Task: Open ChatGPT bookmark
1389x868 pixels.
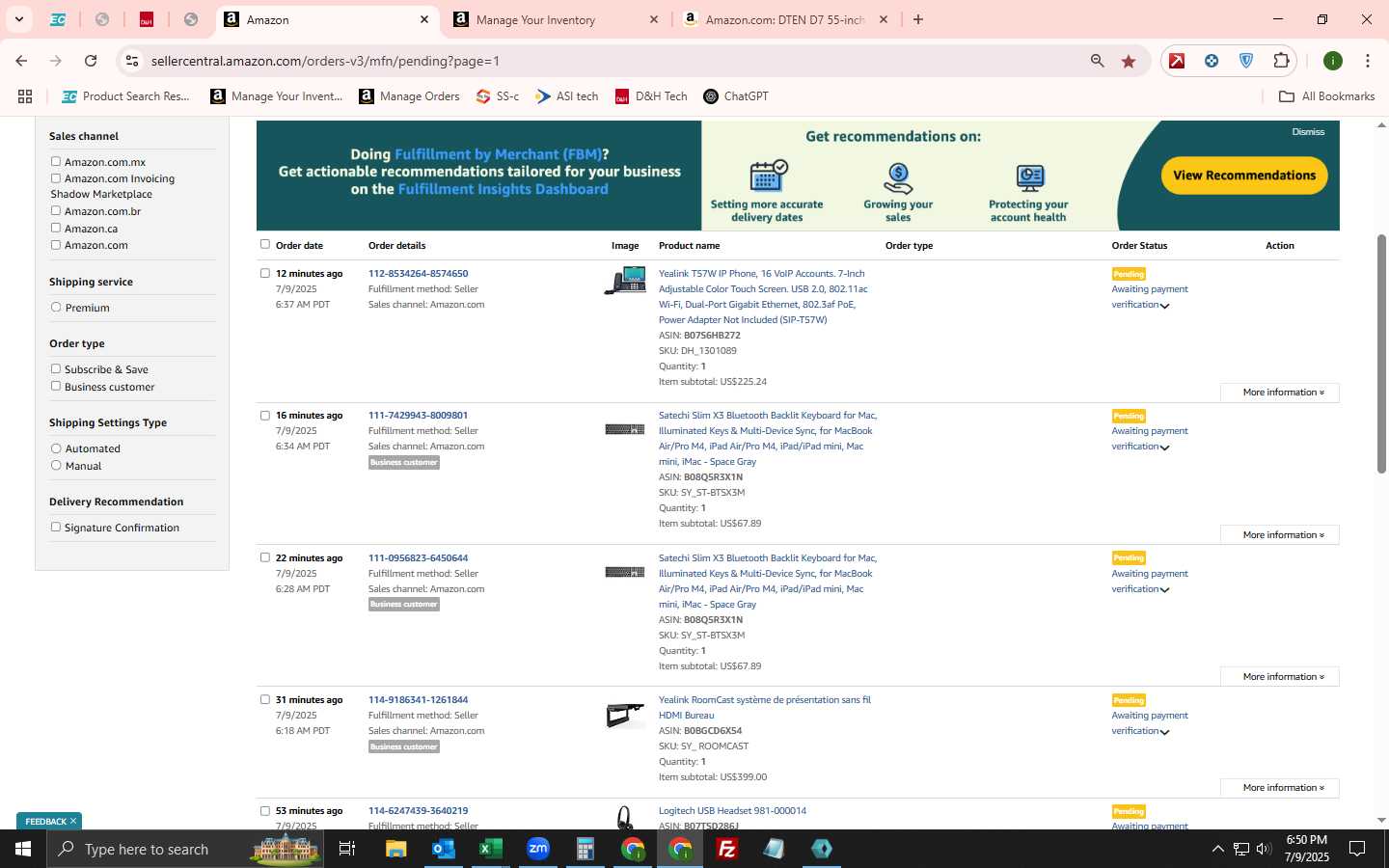Action: (736, 96)
